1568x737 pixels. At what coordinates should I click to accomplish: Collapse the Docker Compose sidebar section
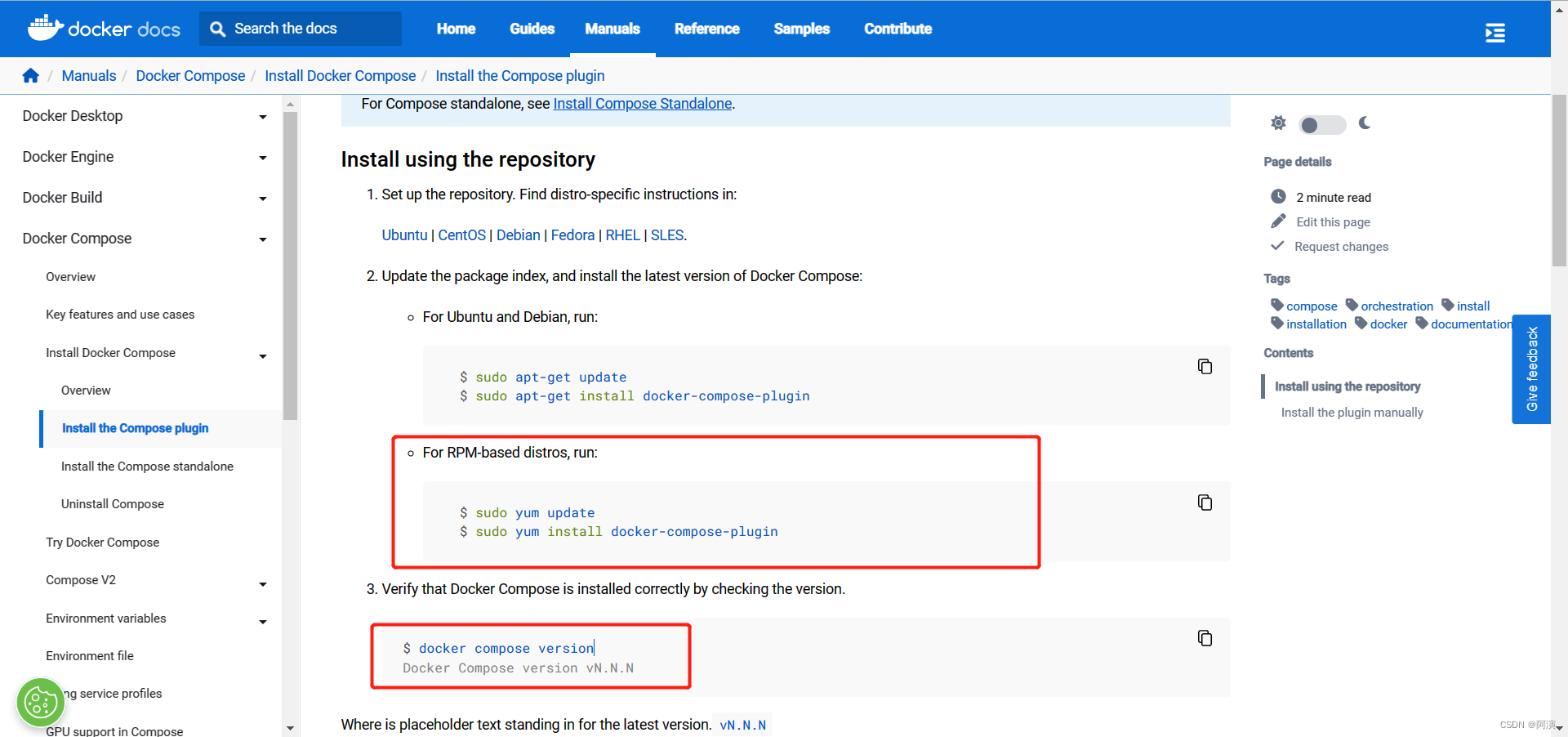[x=263, y=239]
